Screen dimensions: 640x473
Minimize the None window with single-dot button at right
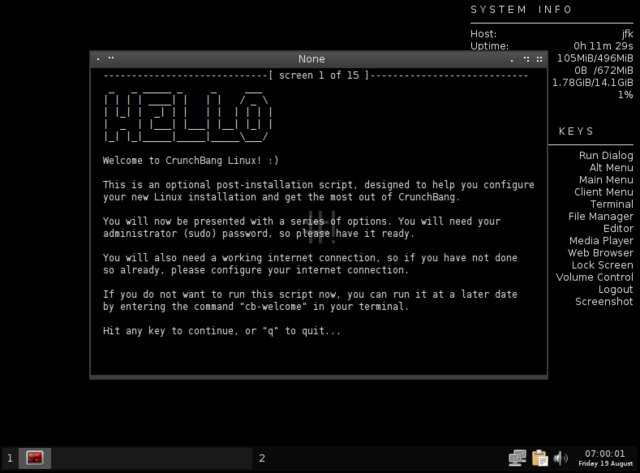click(x=512, y=60)
